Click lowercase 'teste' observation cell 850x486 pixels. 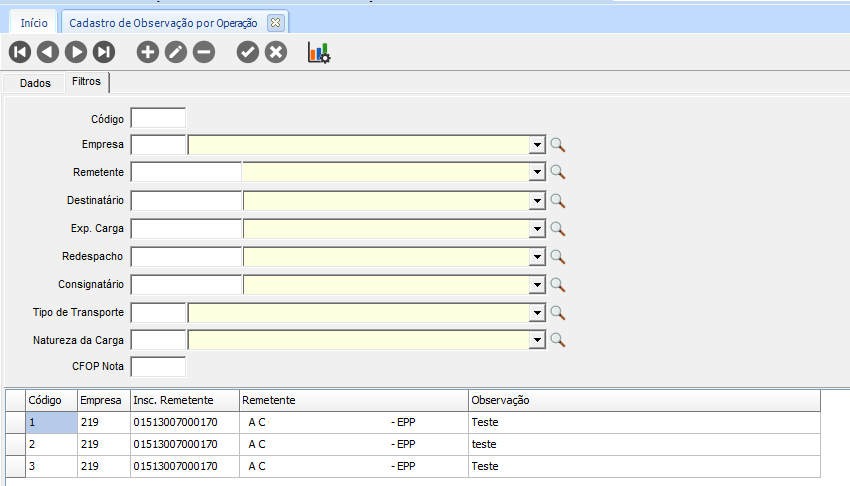(644, 444)
